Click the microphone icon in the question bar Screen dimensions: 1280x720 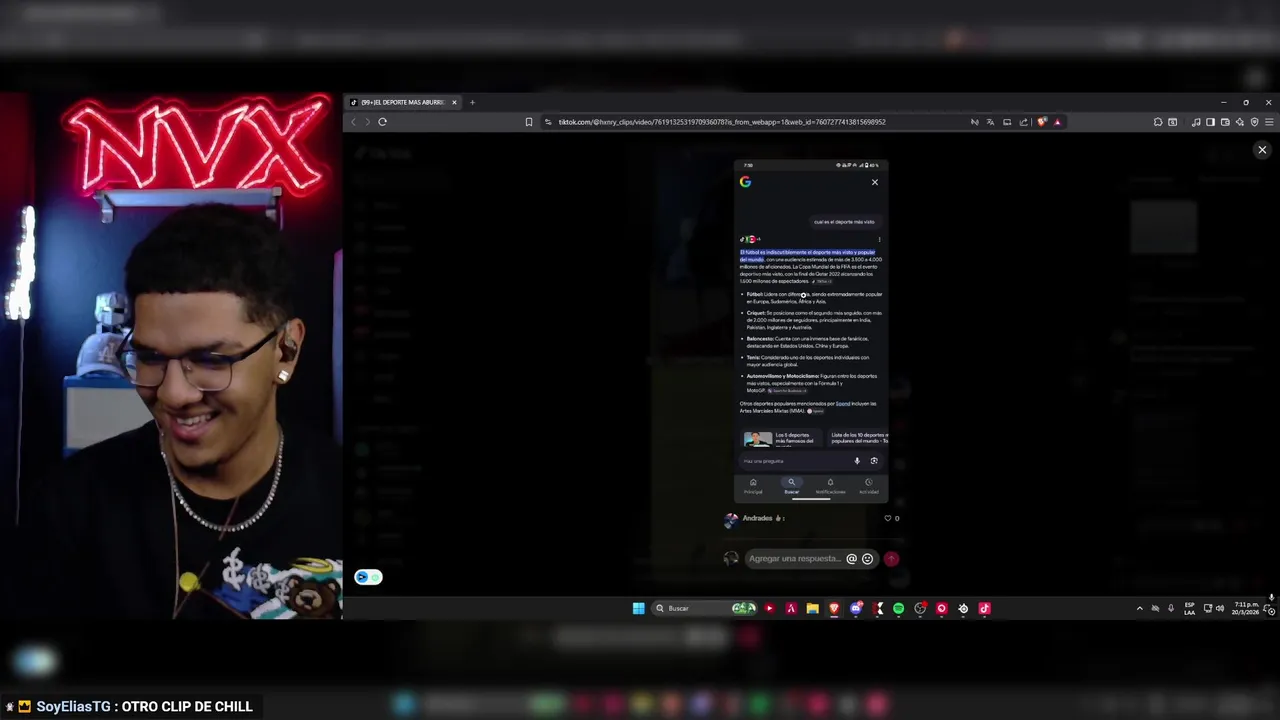[857, 461]
